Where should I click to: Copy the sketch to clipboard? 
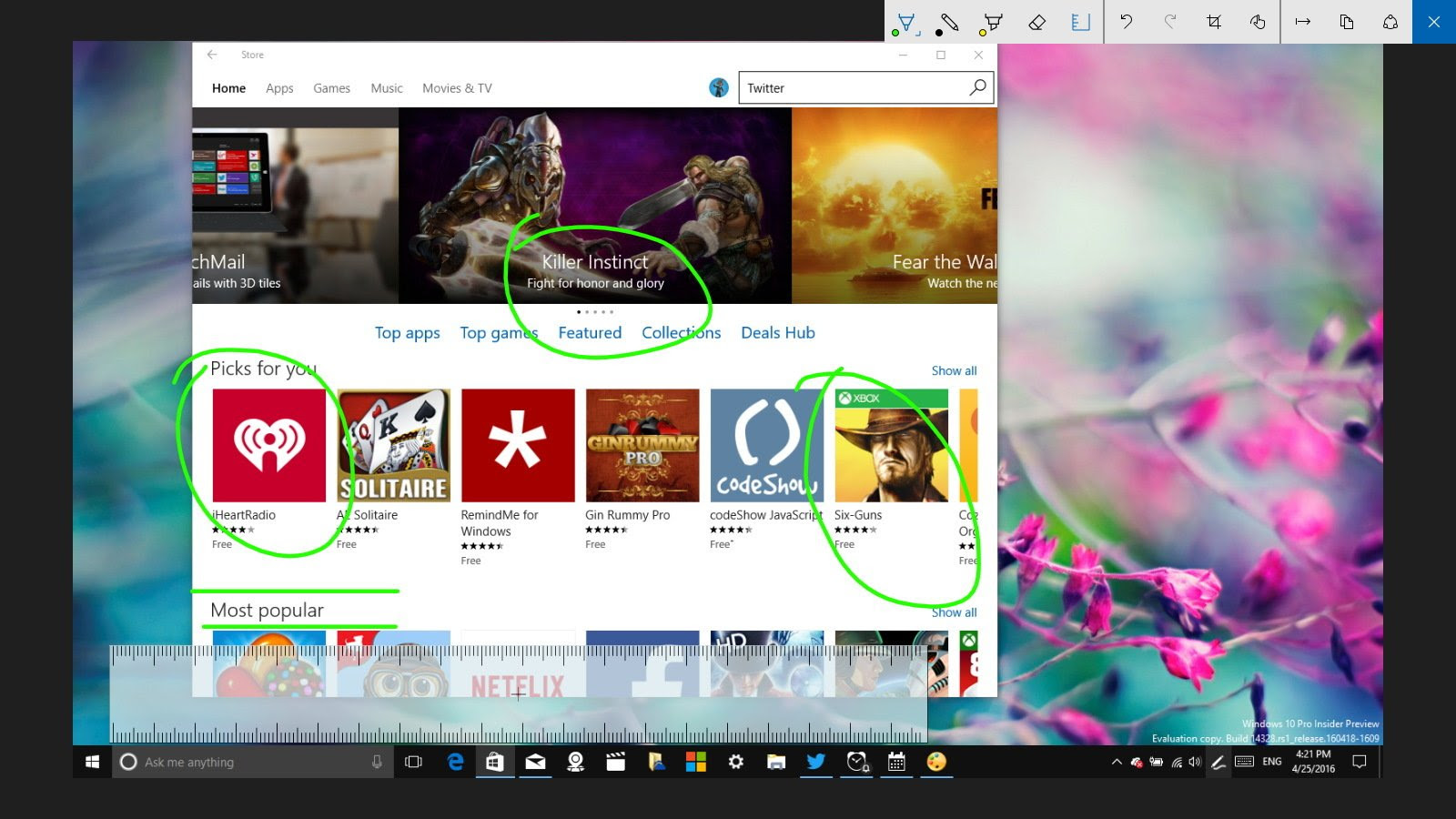[1347, 22]
